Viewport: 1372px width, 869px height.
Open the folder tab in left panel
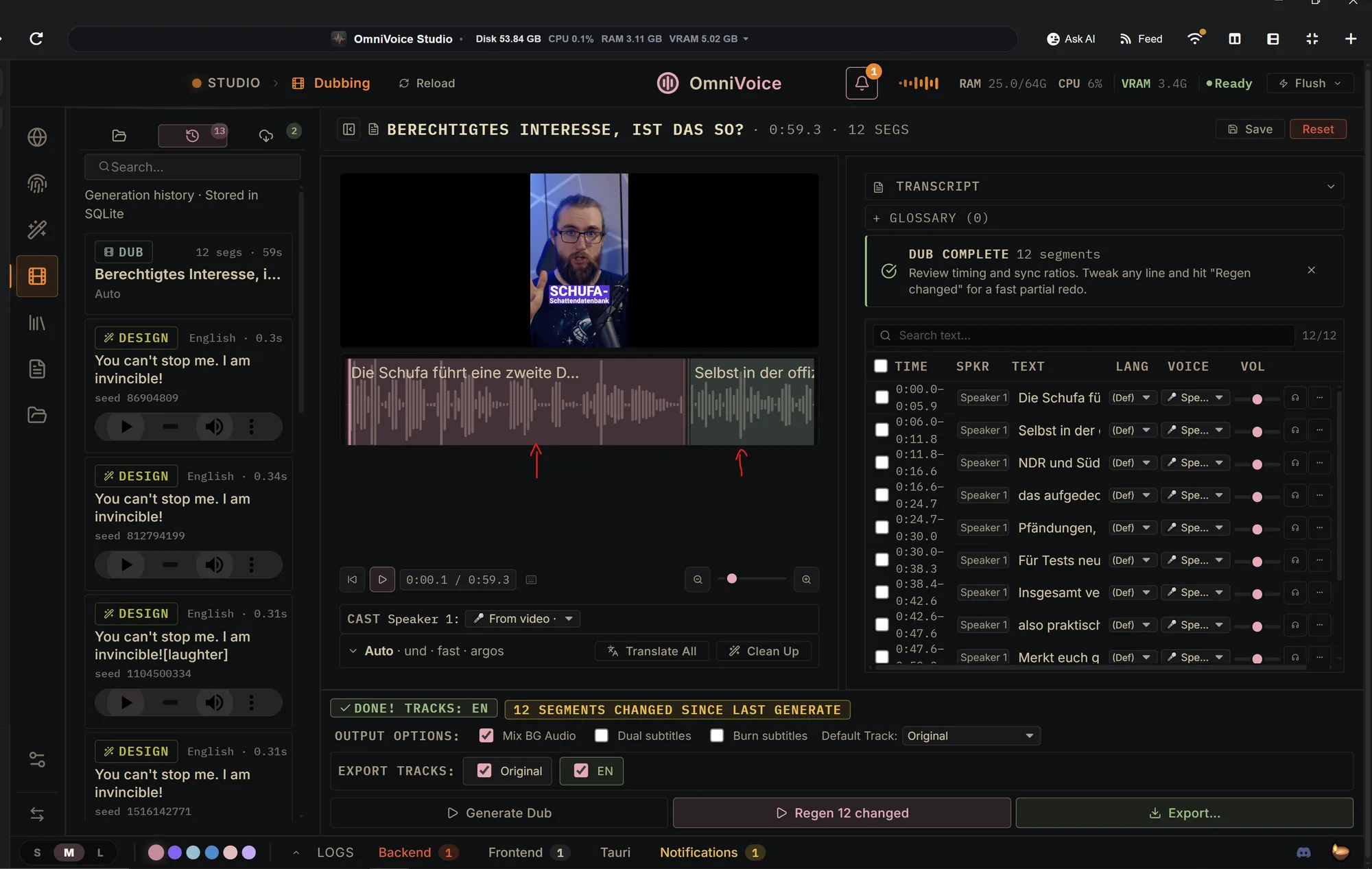coord(119,136)
